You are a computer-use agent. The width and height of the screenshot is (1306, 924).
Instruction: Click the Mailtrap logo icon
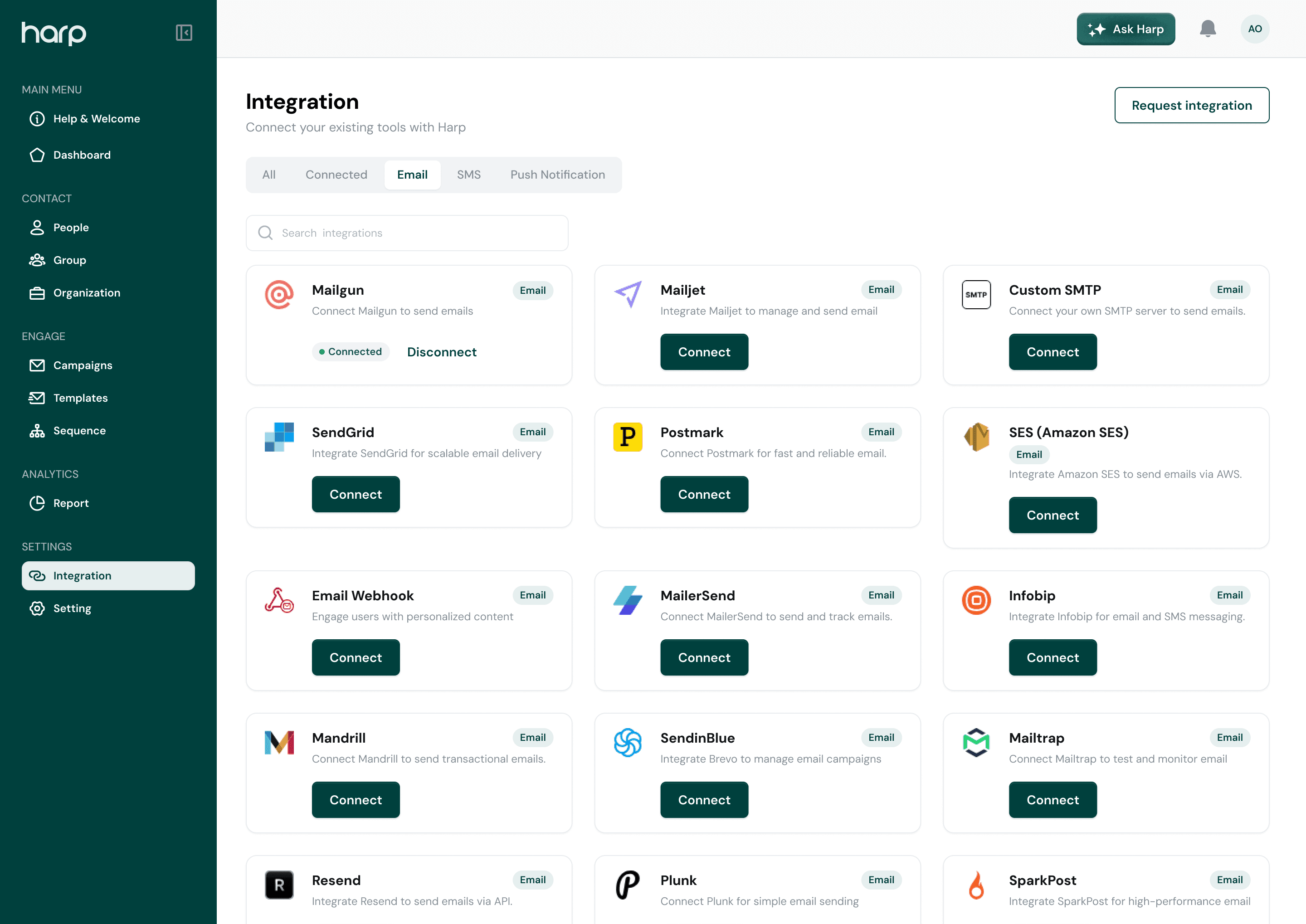coord(976,743)
